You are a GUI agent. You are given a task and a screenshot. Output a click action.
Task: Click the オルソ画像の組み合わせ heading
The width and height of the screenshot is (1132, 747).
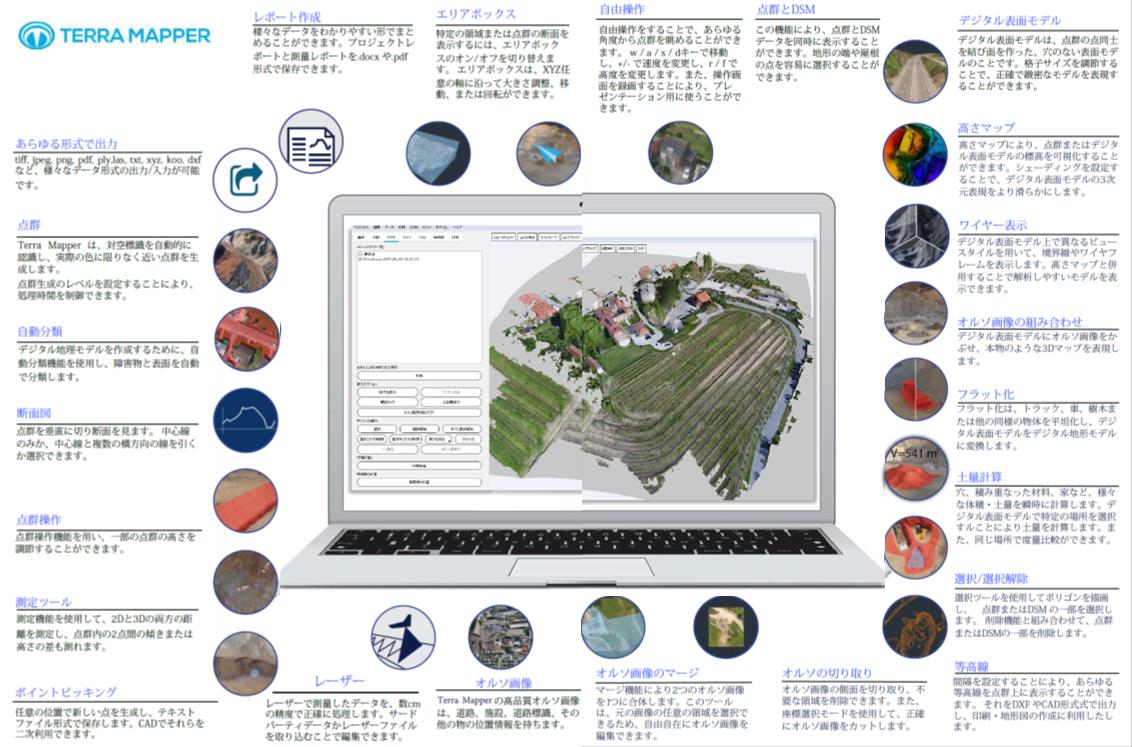click(x=1020, y=322)
